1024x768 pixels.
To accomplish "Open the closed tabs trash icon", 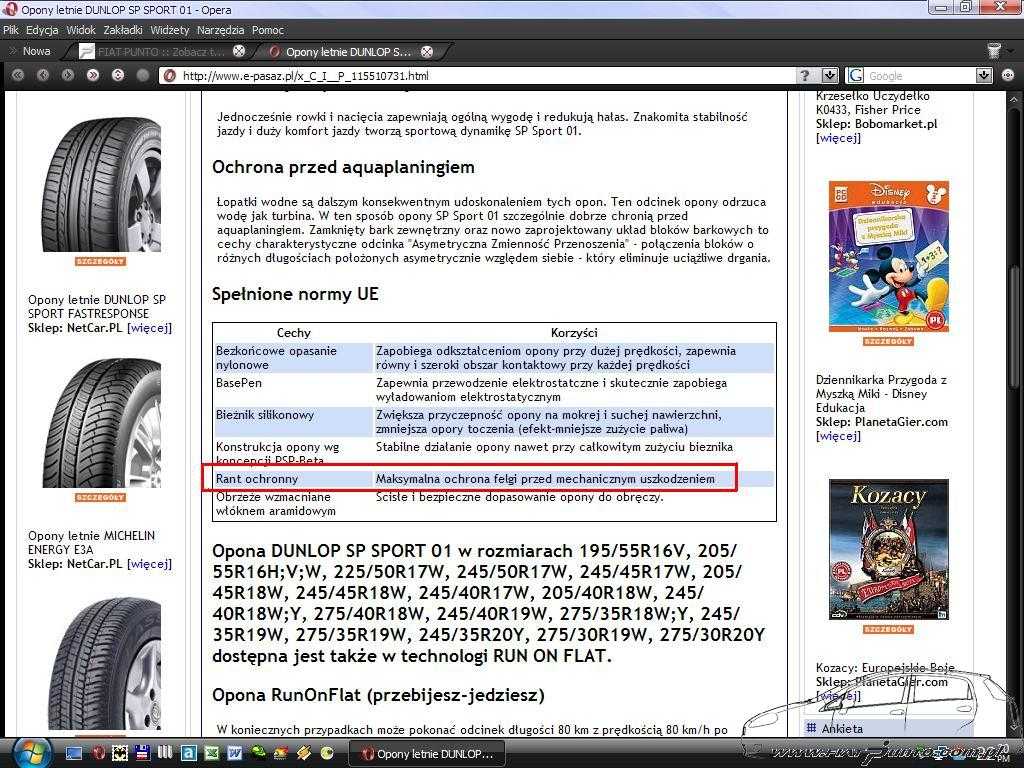I will coord(994,51).
